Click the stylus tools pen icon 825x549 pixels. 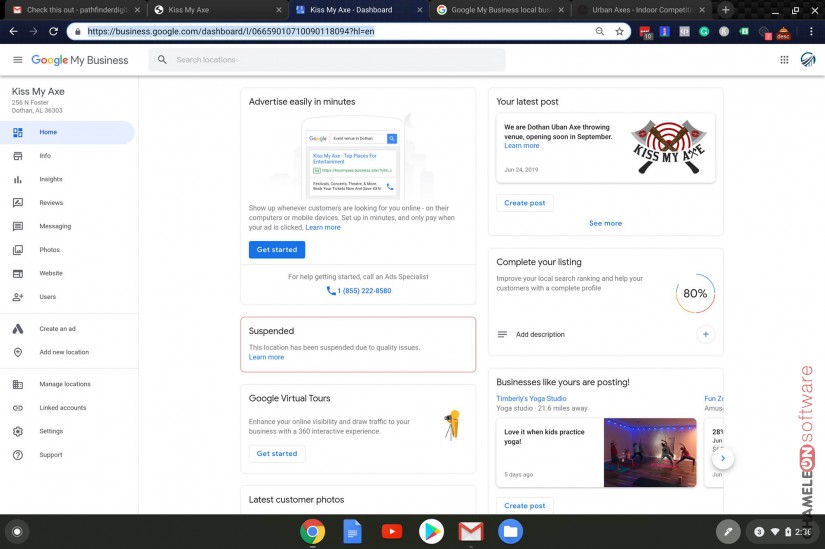click(x=728, y=532)
